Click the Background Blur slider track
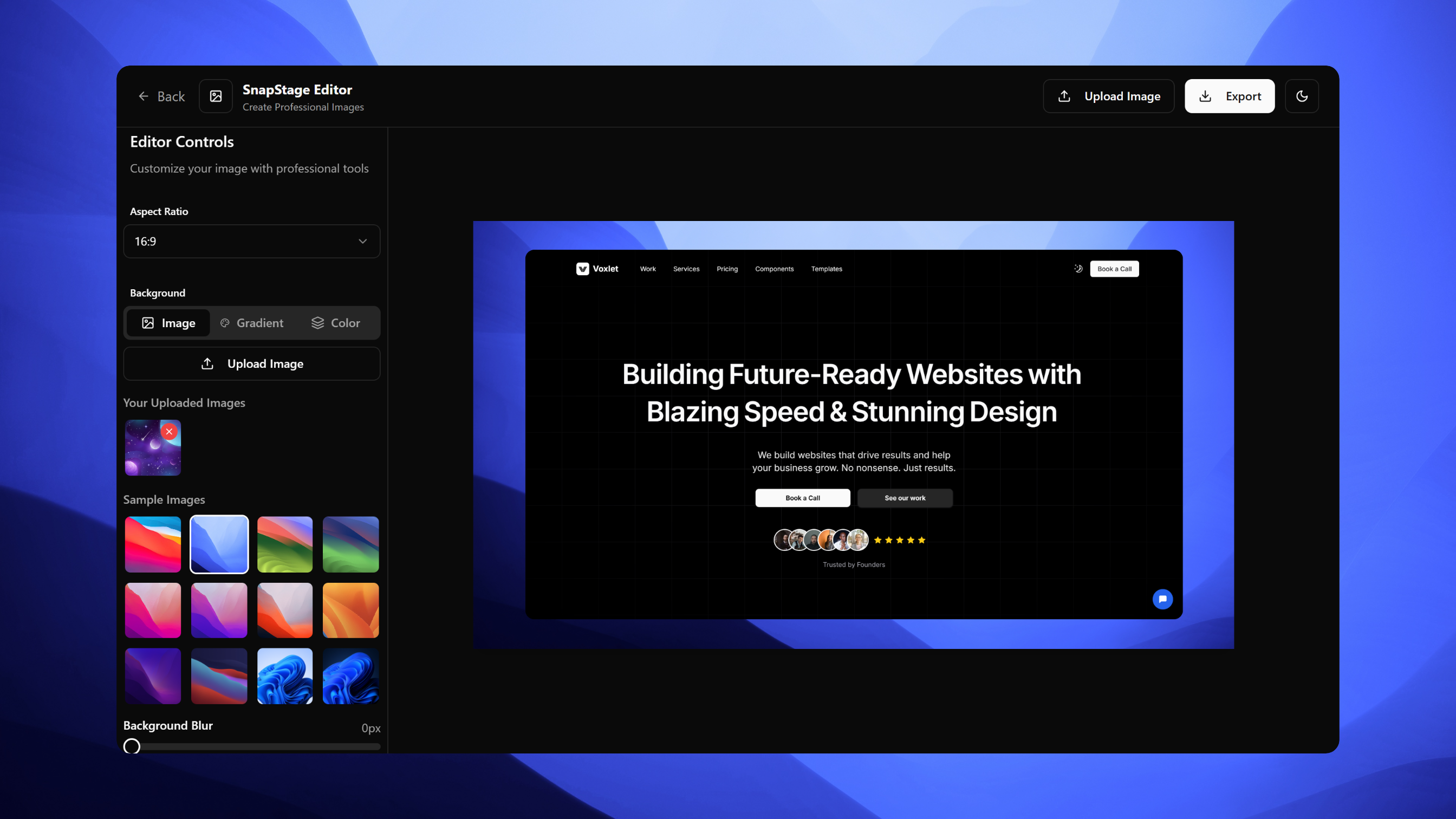Image resolution: width=1456 pixels, height=819 pixels. click(x=251, y=746)
